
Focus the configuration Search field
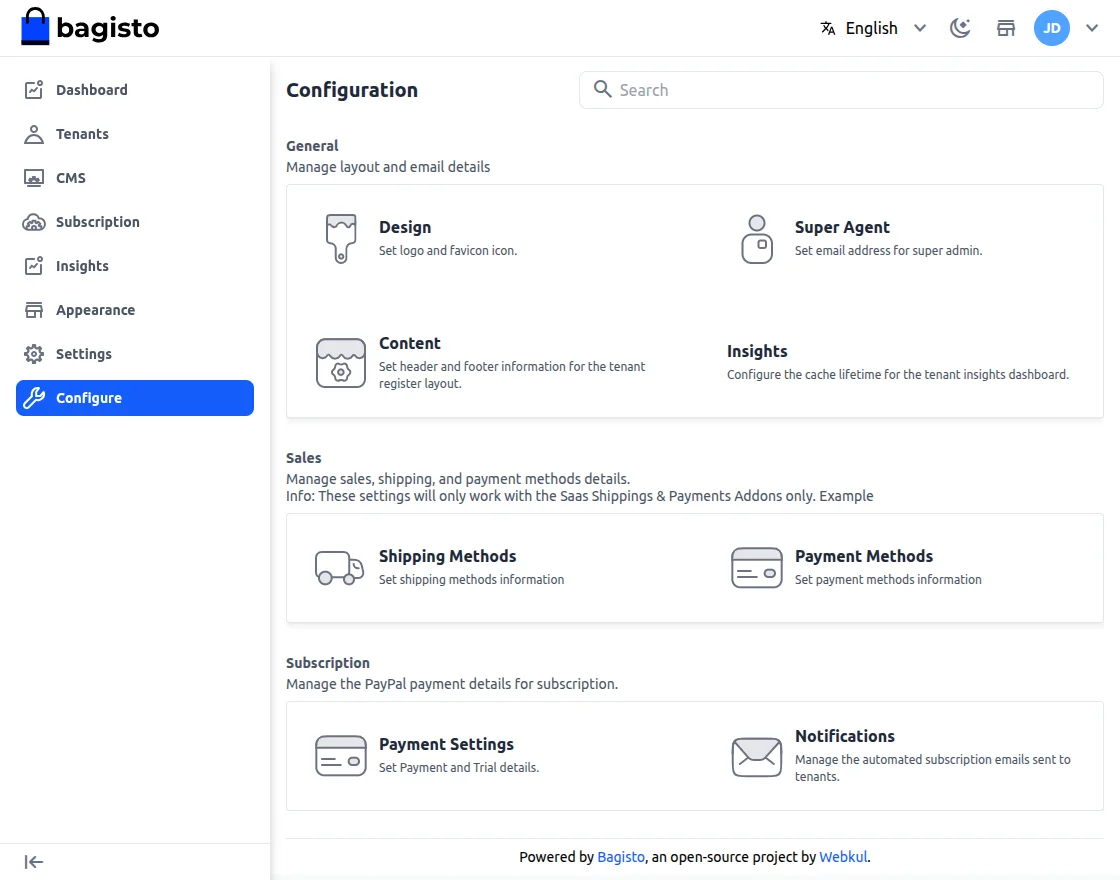(841, 90)
